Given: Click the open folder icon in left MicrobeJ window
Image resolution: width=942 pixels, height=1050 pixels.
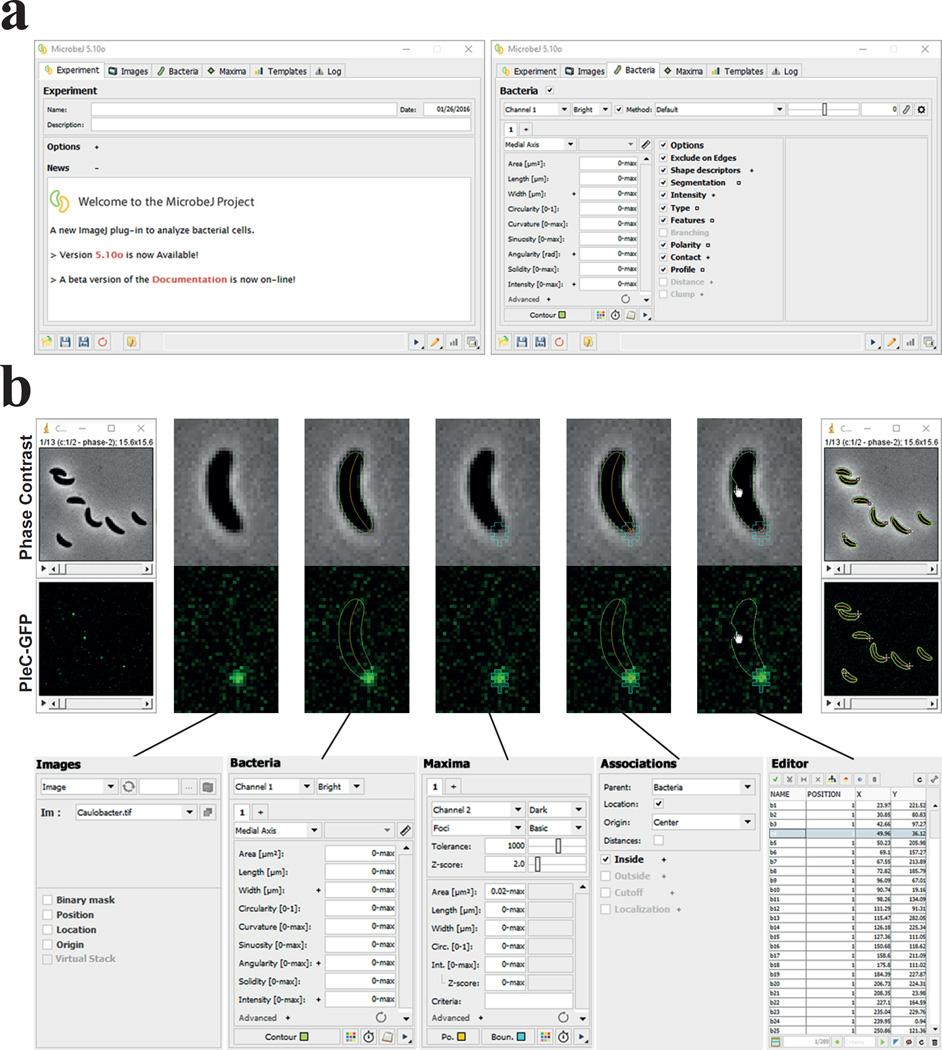Looking at the screenshot, I should tap(47, 341).
